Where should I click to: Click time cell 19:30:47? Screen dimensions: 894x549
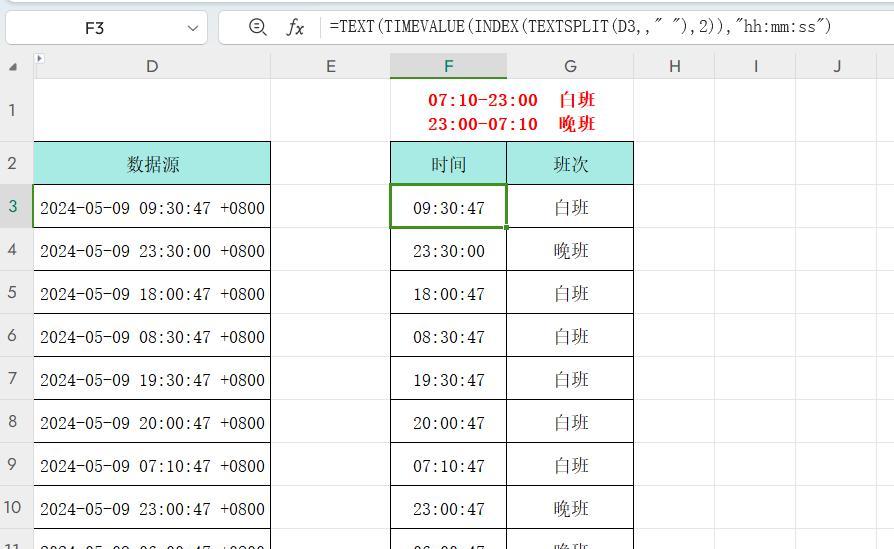(x=449, y=379)
